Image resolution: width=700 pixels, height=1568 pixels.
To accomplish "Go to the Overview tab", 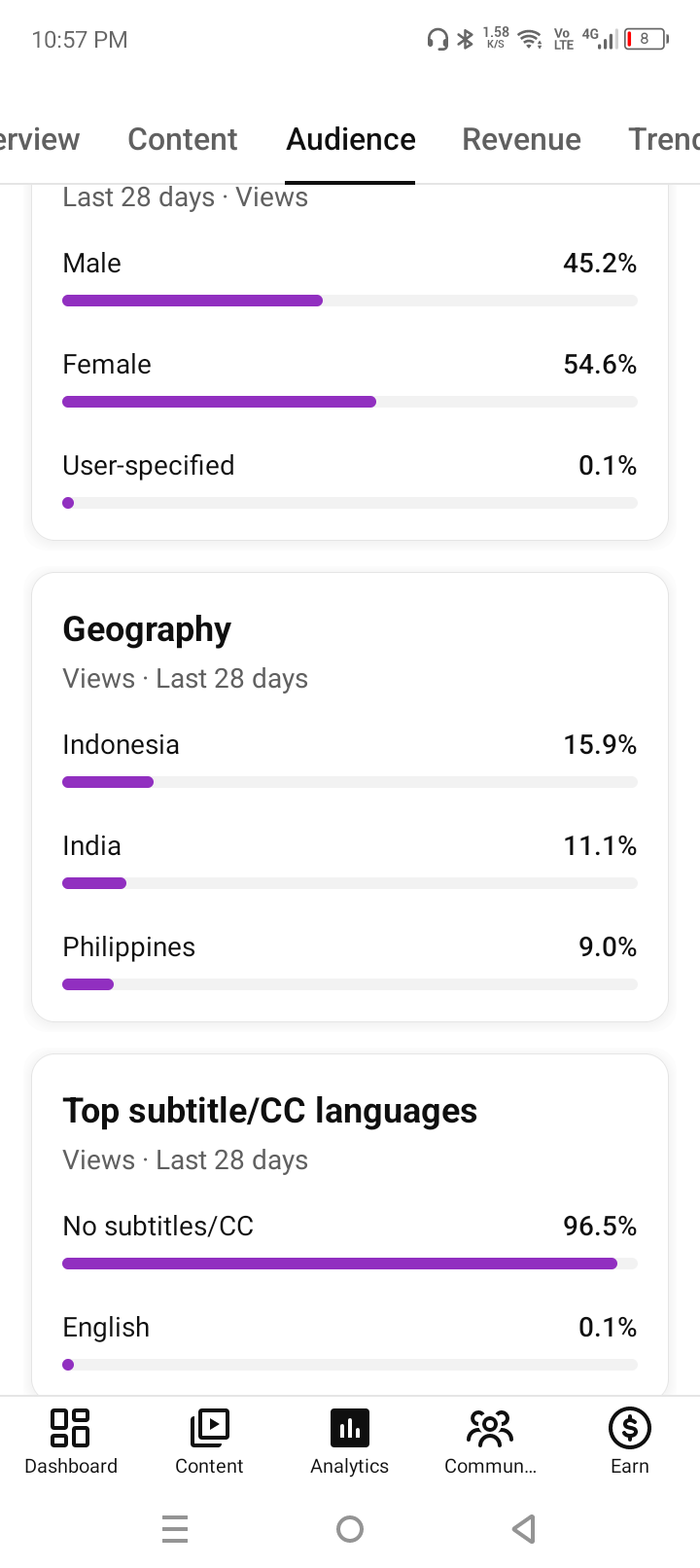I will pyautogui.click(x=39, y=139).
